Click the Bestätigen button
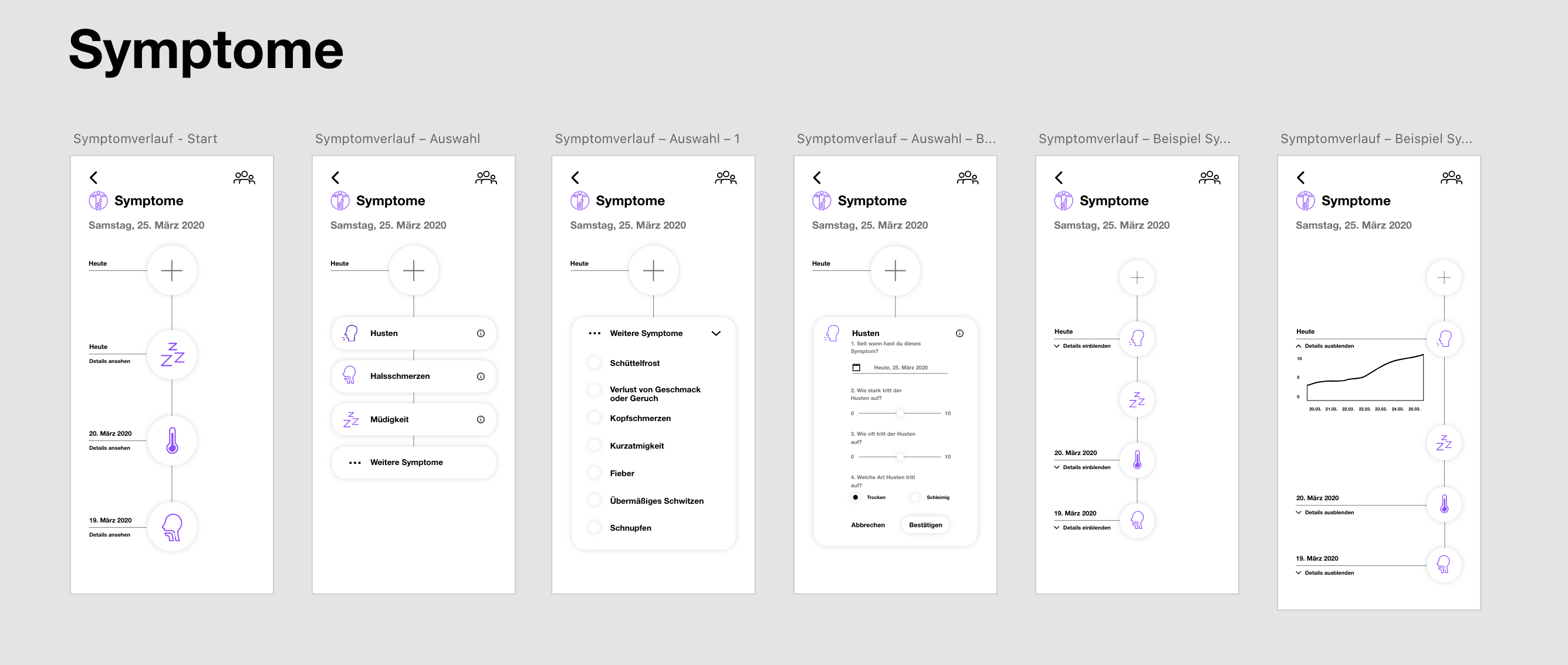1568x665 pixels. (x=925, y=525)
